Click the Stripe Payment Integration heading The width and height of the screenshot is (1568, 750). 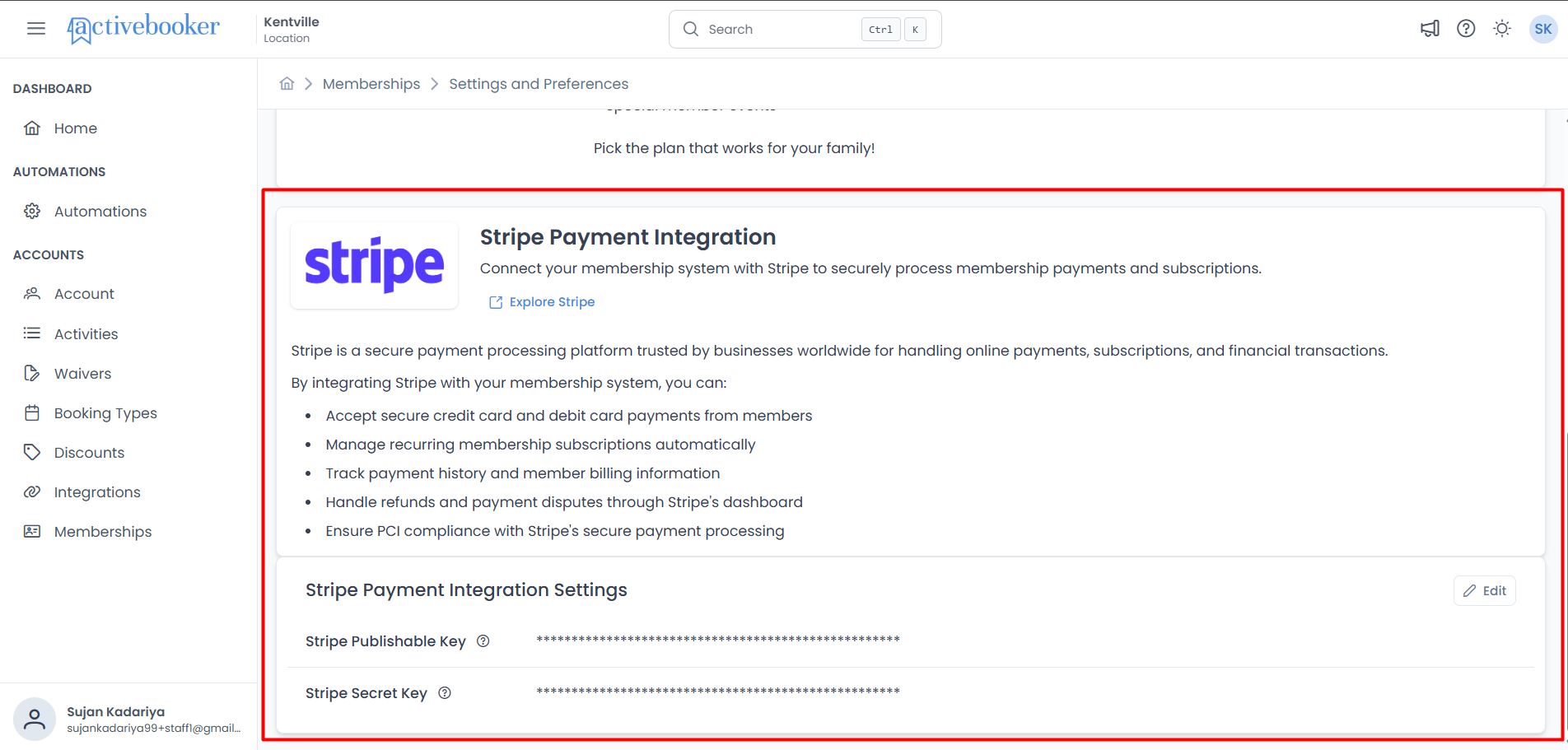coord(628,237)
